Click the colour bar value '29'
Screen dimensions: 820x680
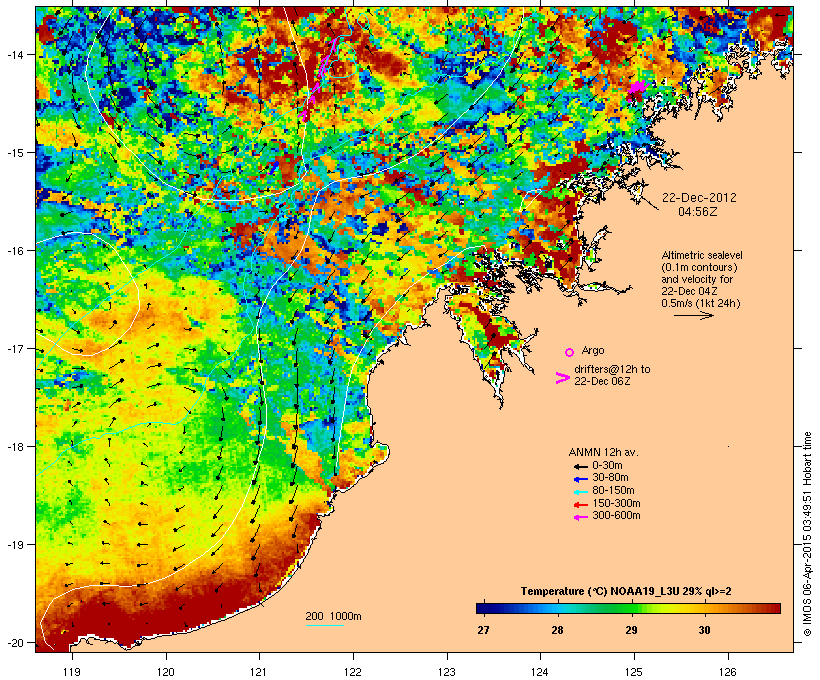[631, 630]
